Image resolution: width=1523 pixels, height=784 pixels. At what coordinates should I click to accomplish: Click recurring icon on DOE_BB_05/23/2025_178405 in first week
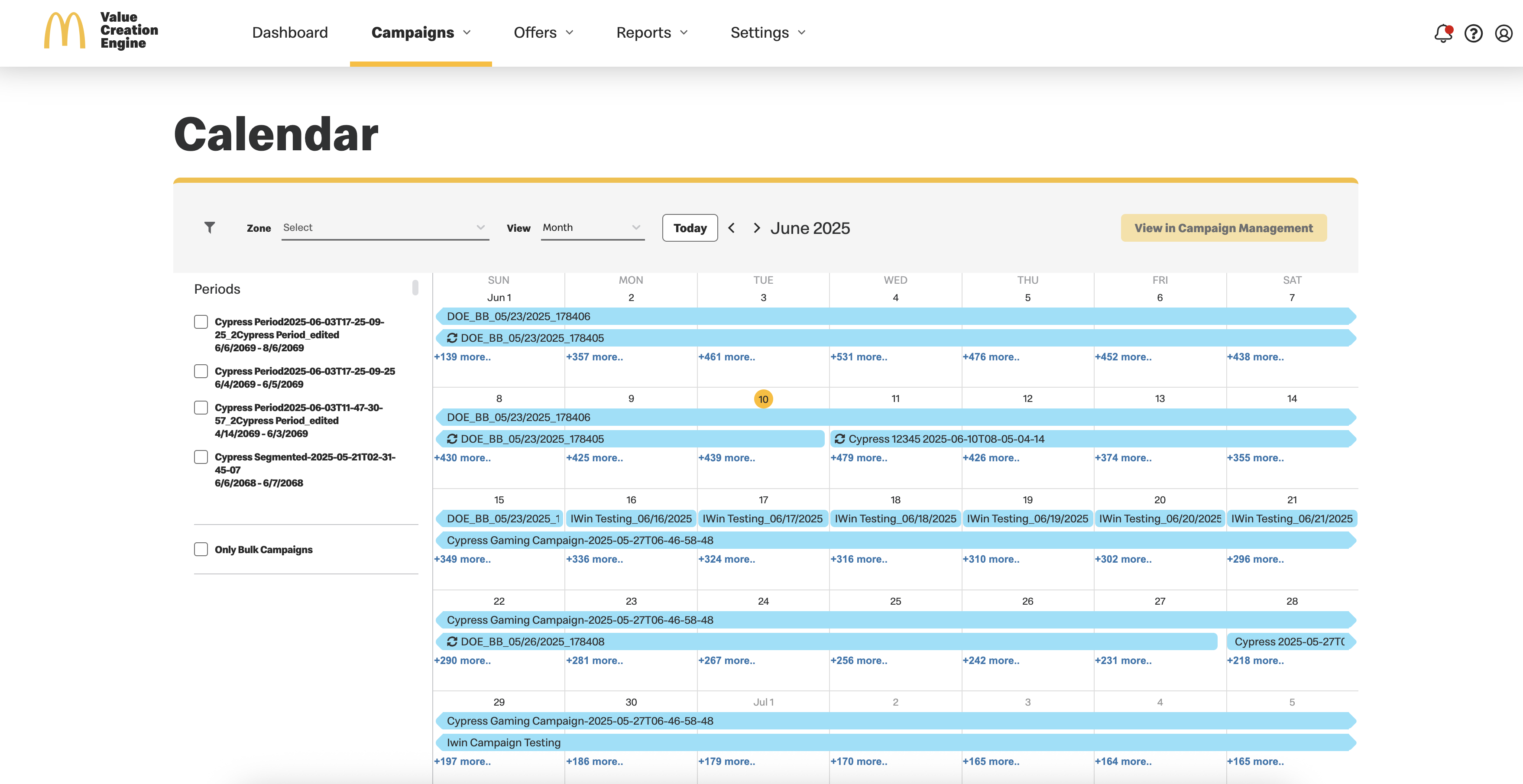(x=452, y=337)
